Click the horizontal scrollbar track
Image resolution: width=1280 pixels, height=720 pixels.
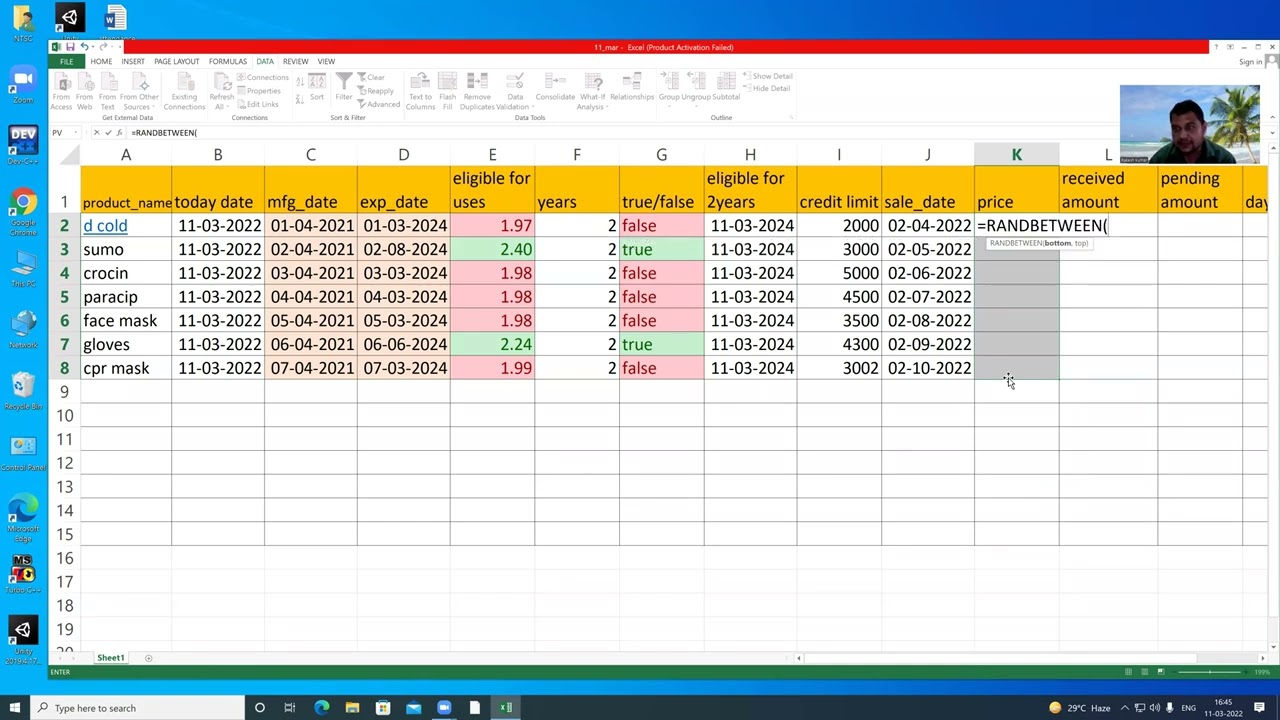point(1030,658)
